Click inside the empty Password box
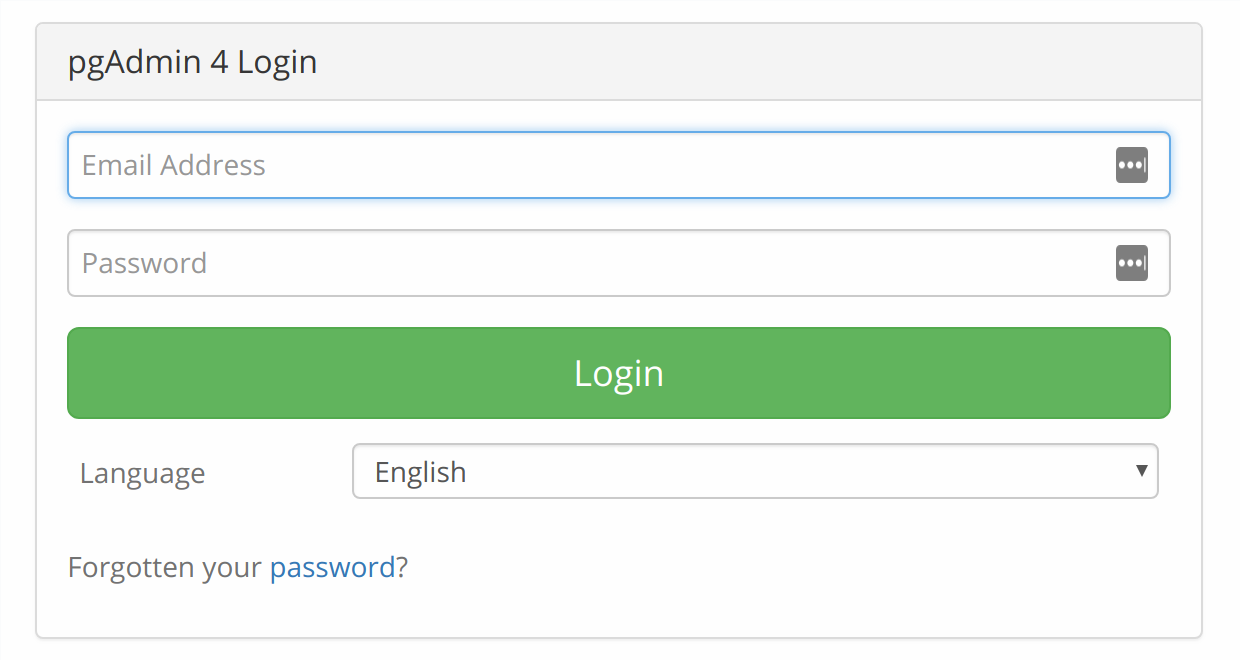Viewport: 1240px width, 660px height. tap(500, 263)
